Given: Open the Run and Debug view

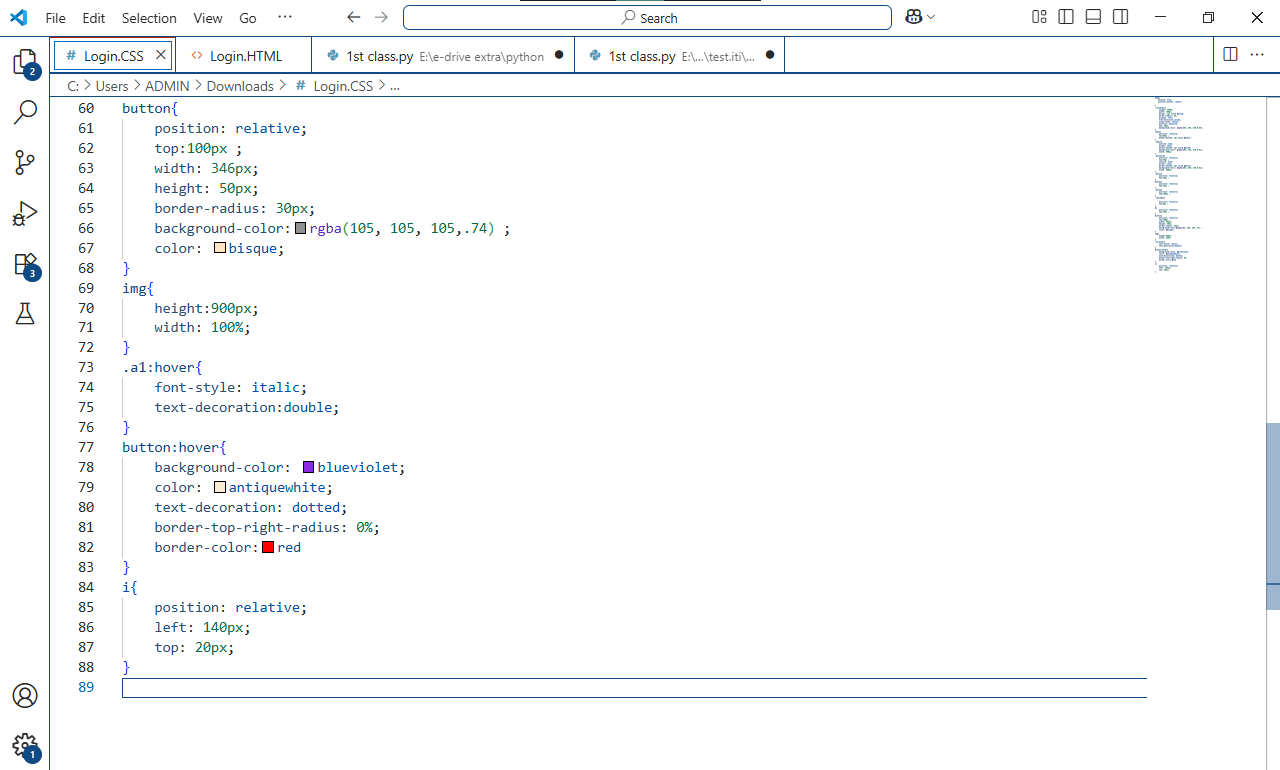Looking at the screenshot, I should pyautogui.click(x=25, y=213).
